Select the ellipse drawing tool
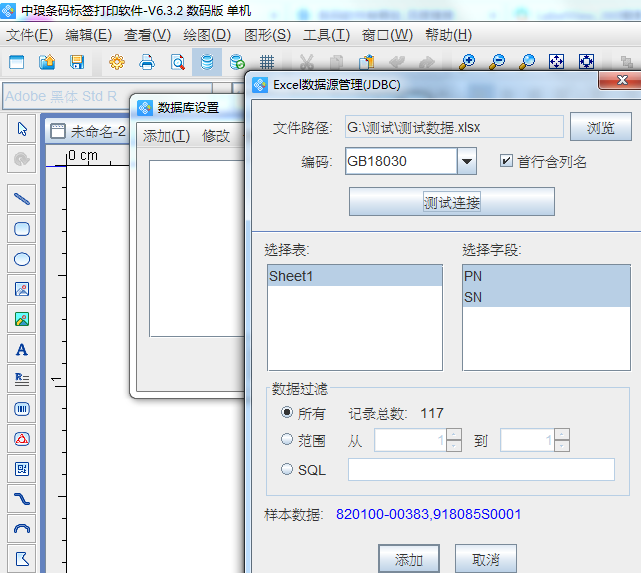The height and width of the screenshot is (573, 641). pos(22,259)
